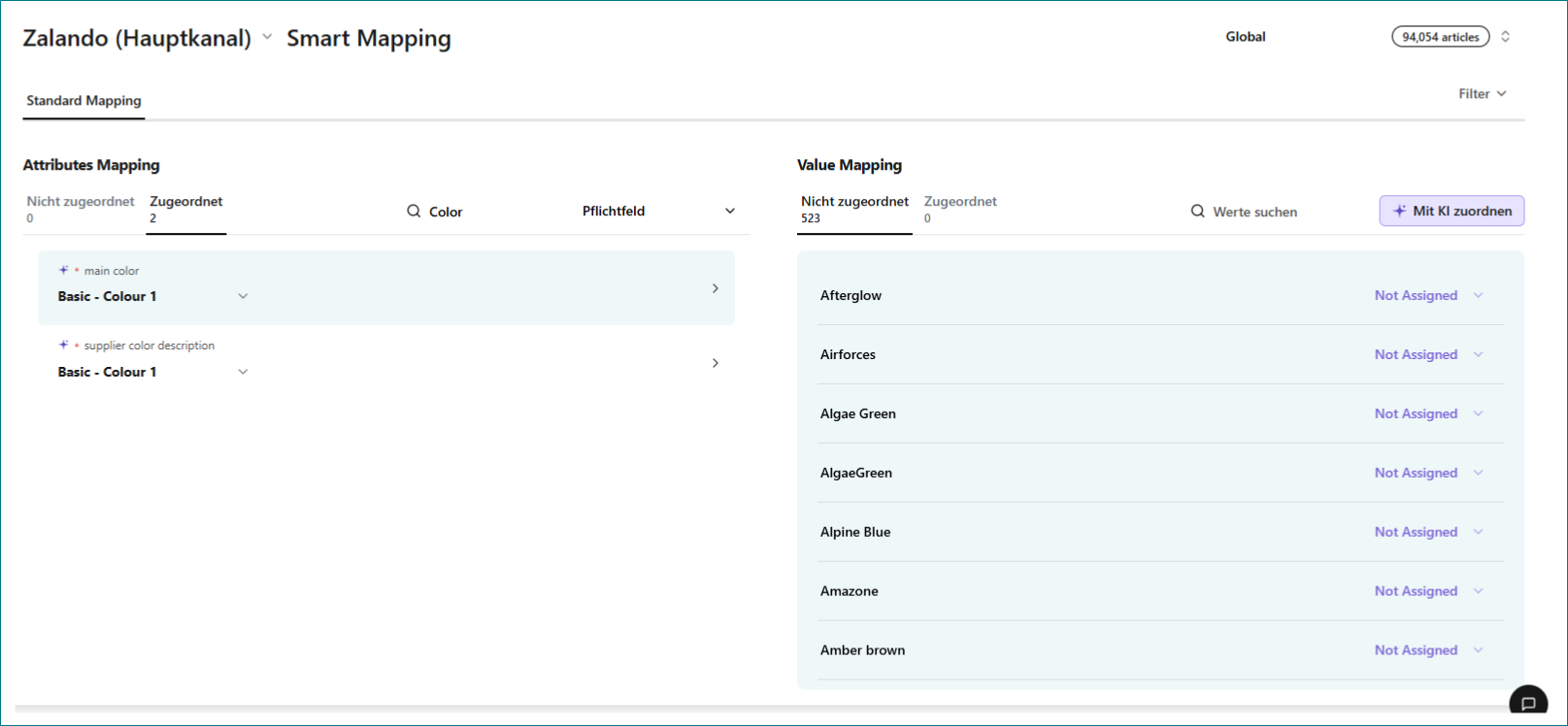
Task: Switch to Zugeordnet tab in Value Mapping
Action: [960, 209]
